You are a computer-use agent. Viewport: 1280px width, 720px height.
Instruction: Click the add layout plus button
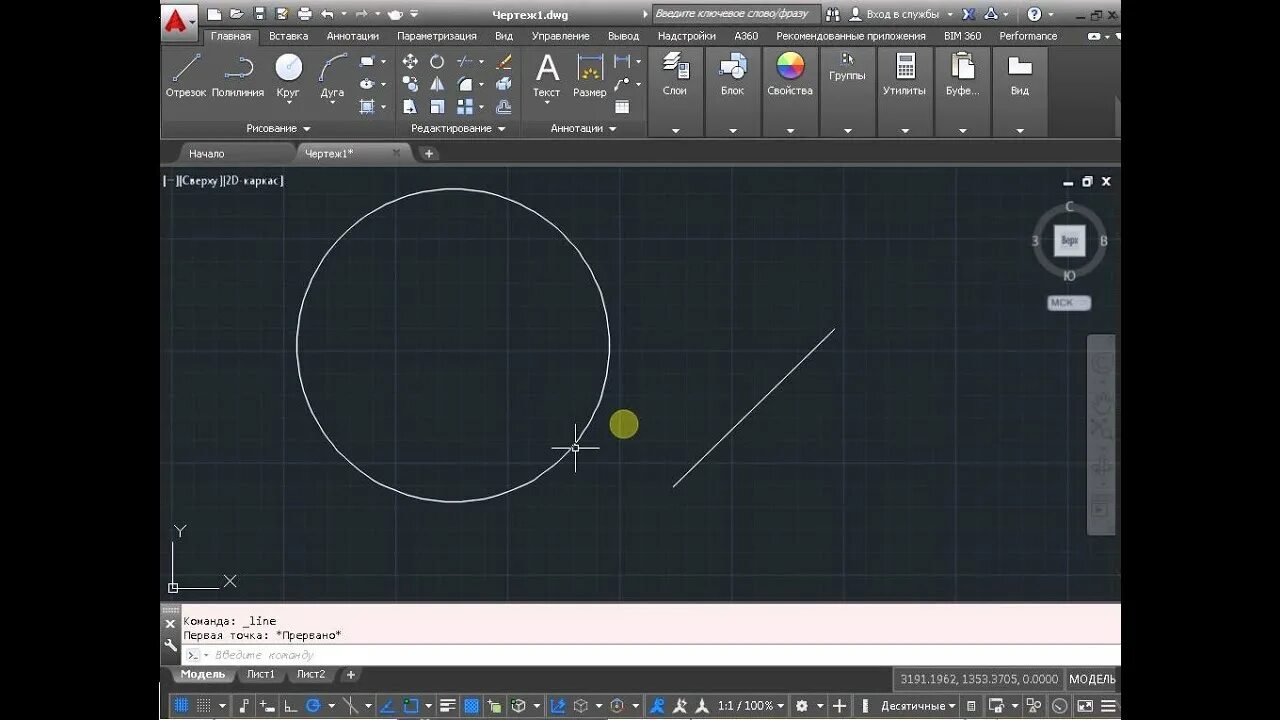tap(350, 675)
